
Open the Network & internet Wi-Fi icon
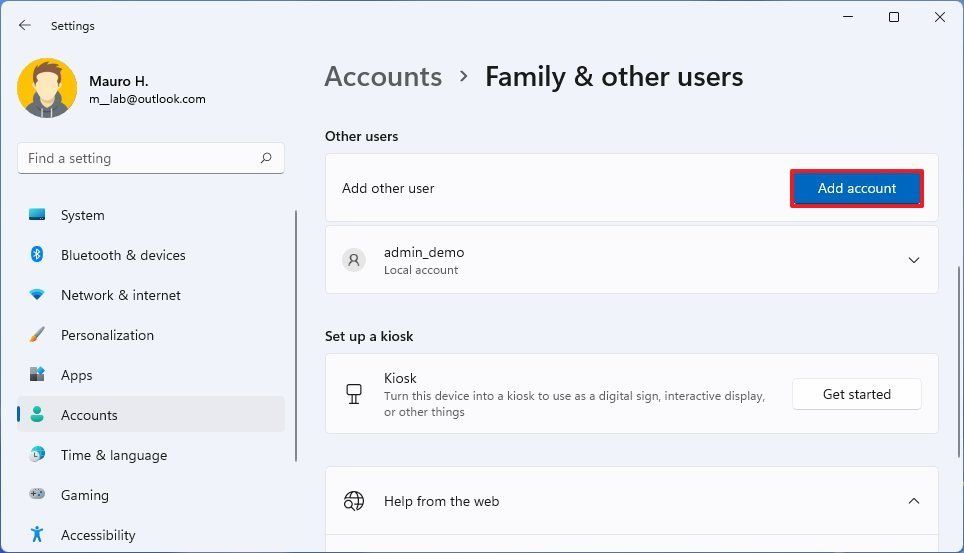[x=37, y=295]
